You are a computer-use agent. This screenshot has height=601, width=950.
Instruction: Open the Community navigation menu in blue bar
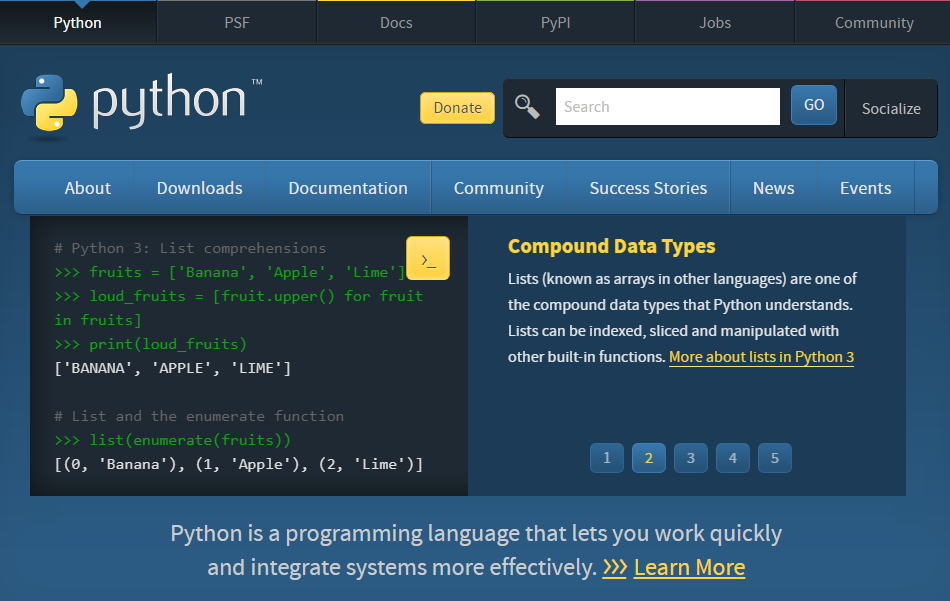click(499, 188)
